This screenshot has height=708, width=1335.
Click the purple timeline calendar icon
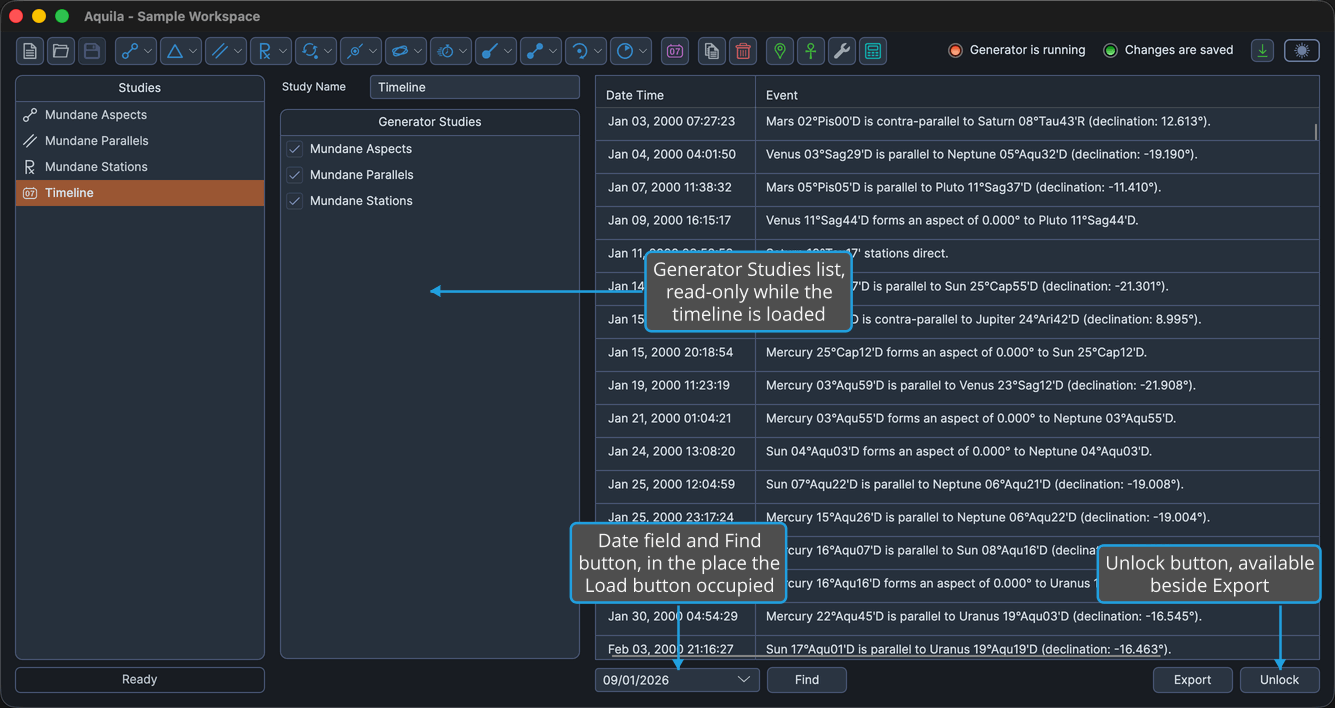675,51
